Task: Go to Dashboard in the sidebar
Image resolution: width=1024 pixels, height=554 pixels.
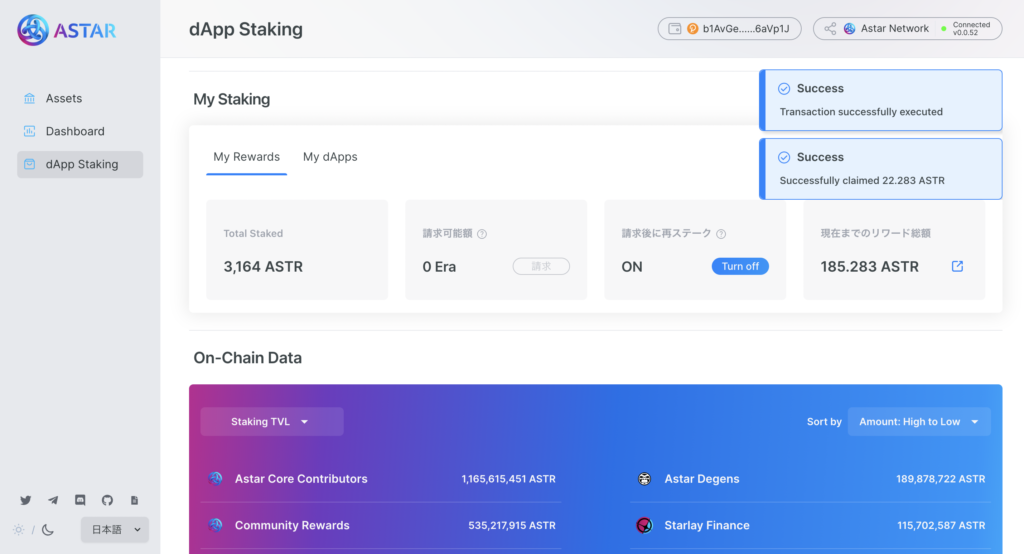Action: pyautogui.click(x=80, y=131)
